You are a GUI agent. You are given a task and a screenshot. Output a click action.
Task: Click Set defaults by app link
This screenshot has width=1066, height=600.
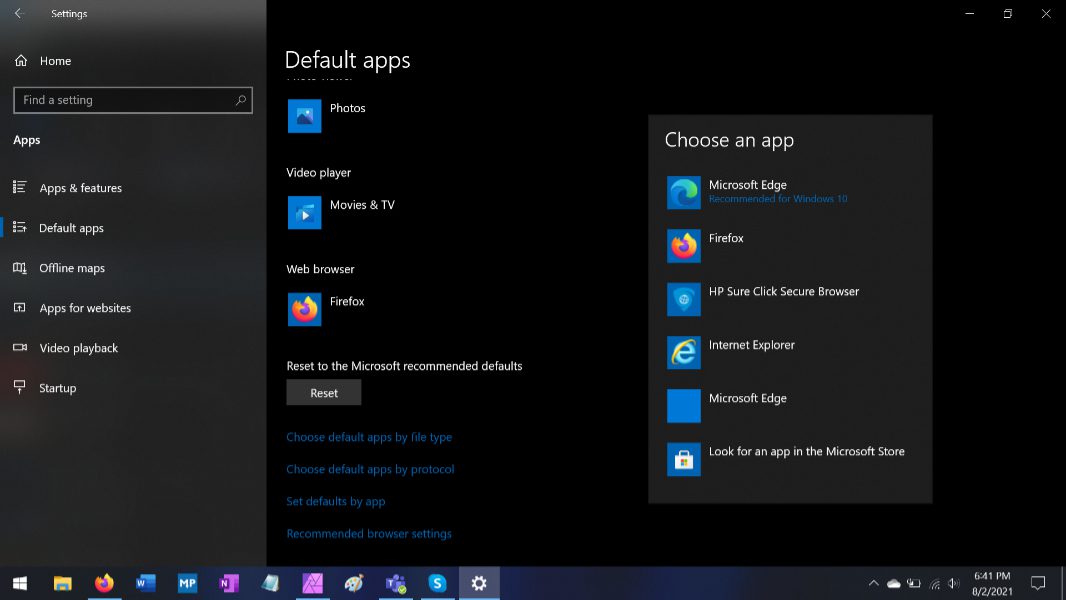335,502
